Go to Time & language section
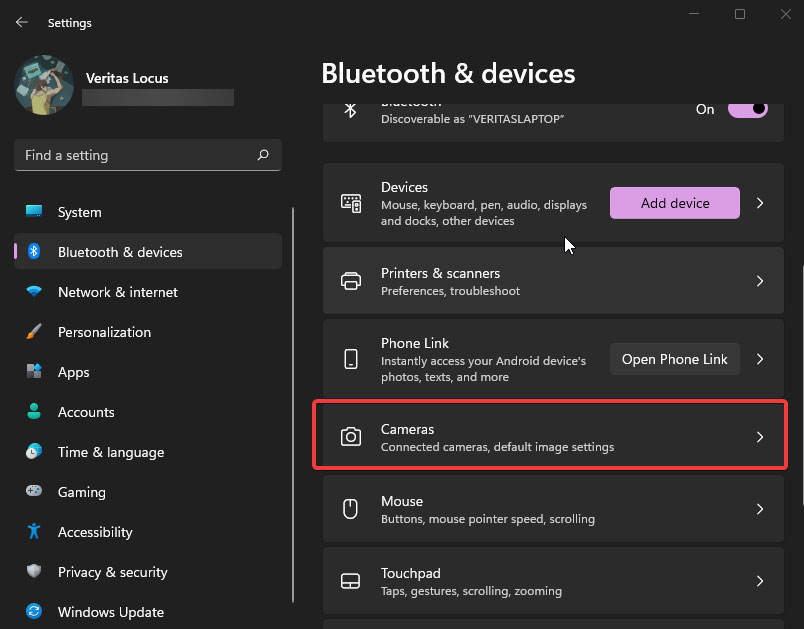The width and height of the screenshot is (804, 629). coord(110,452)
